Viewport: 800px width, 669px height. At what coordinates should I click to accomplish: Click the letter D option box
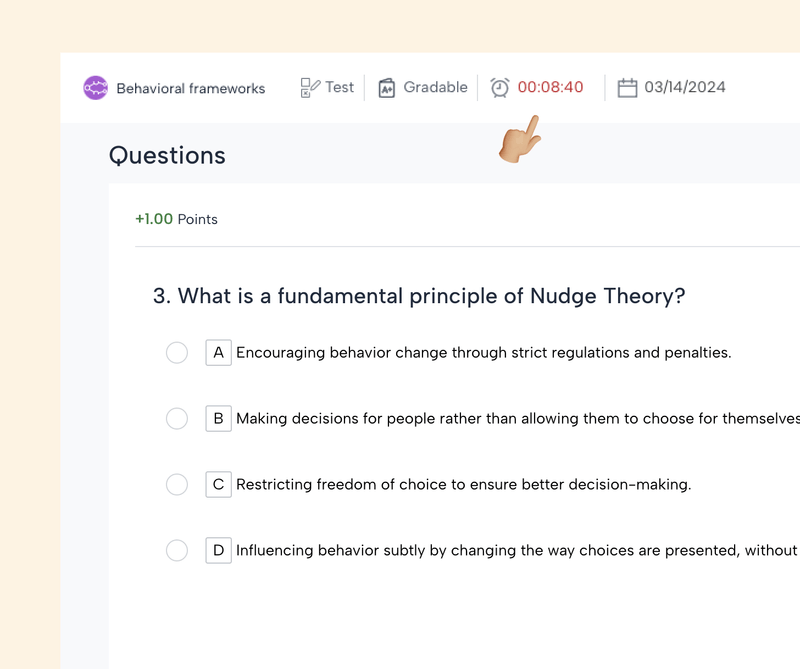(x=218, y=550)
